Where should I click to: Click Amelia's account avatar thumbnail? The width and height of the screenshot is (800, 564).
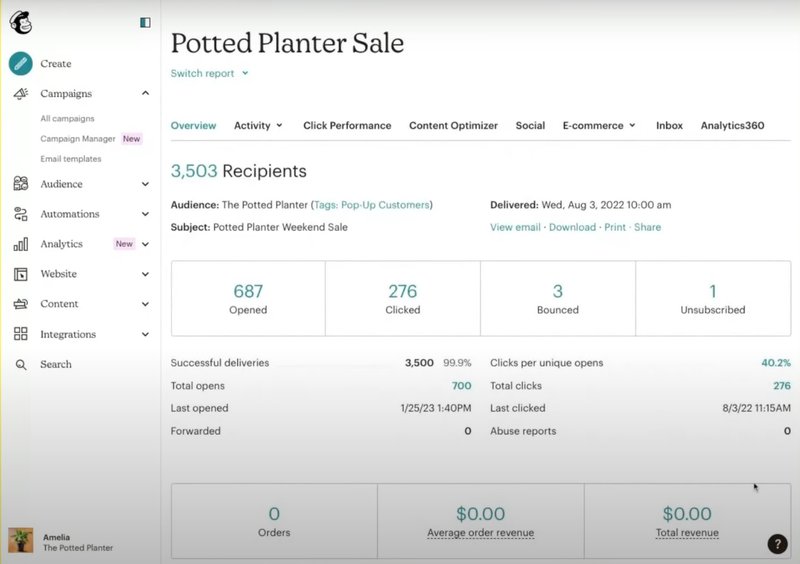tap(21, 541)
